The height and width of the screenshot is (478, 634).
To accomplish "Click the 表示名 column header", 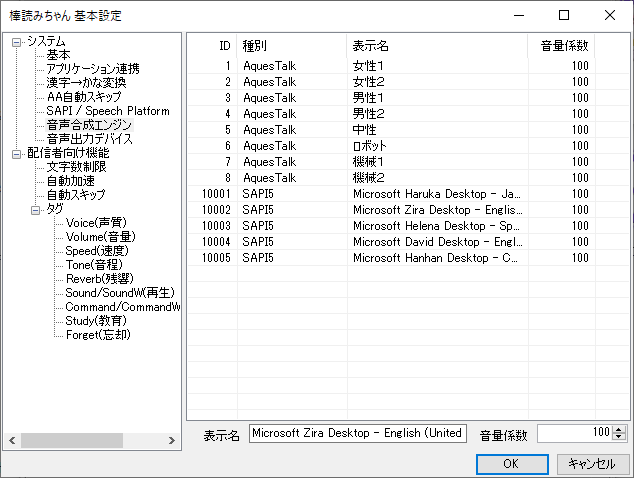I will tap(437, 46).
